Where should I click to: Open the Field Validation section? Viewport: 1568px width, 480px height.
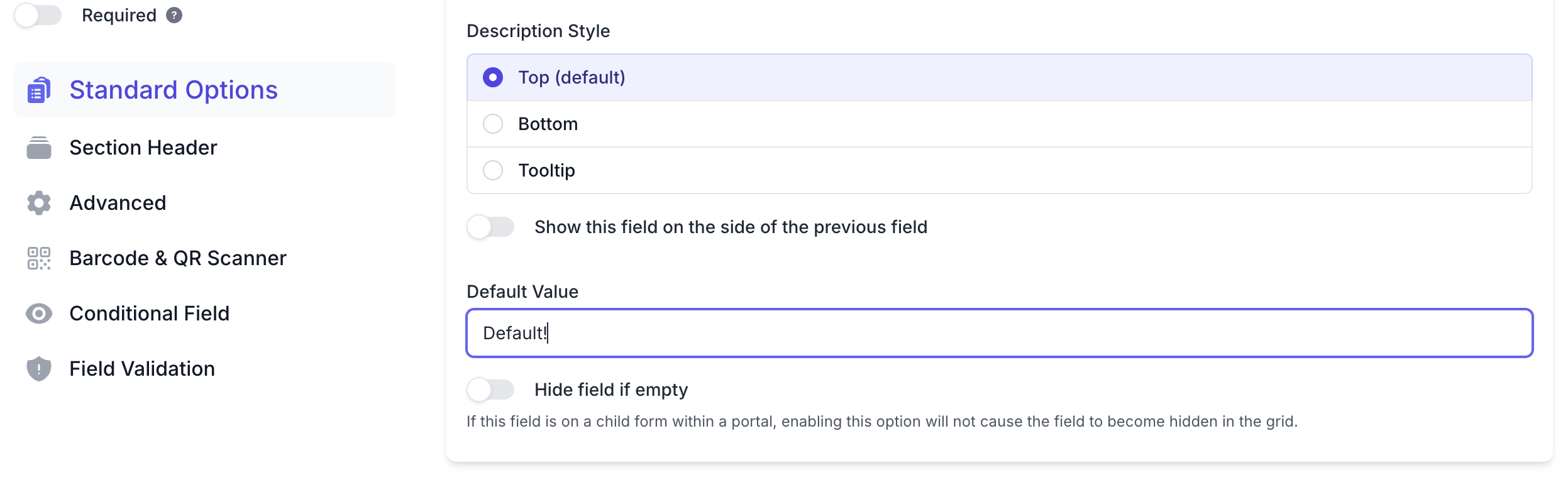[x=142, y=369]
